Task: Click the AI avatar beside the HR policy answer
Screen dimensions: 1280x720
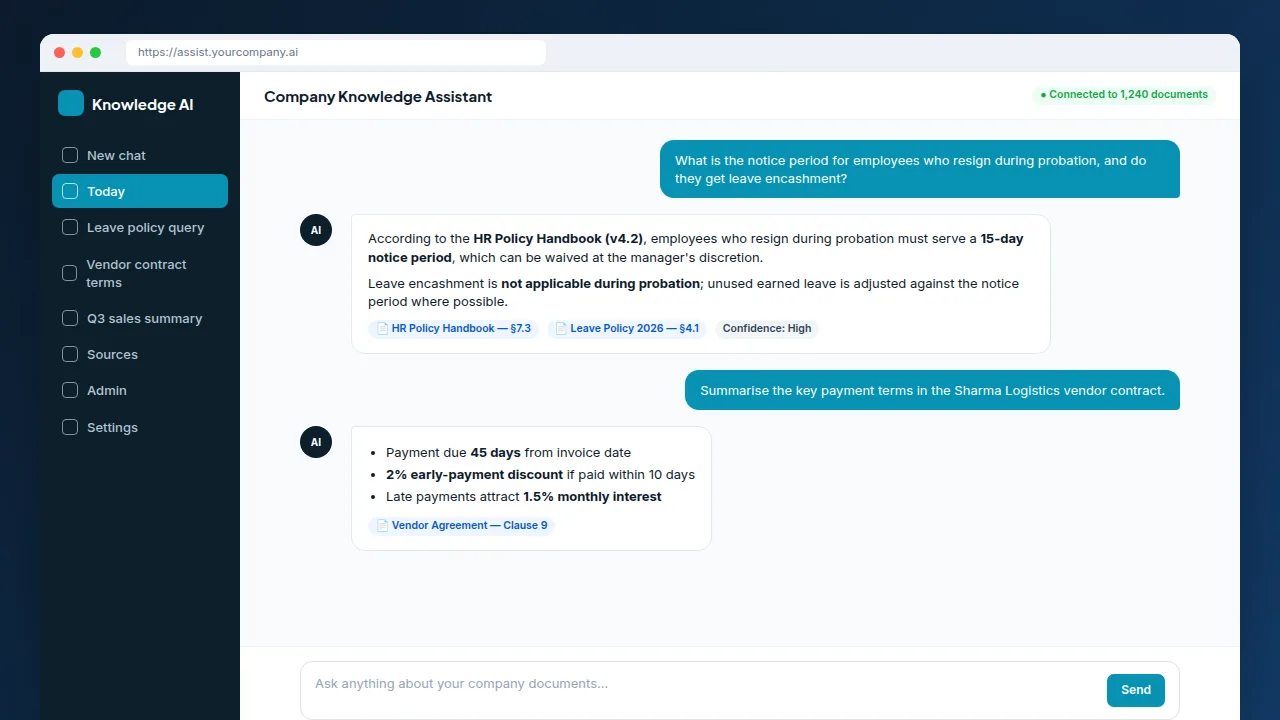Action: click(x=316, y=230)
